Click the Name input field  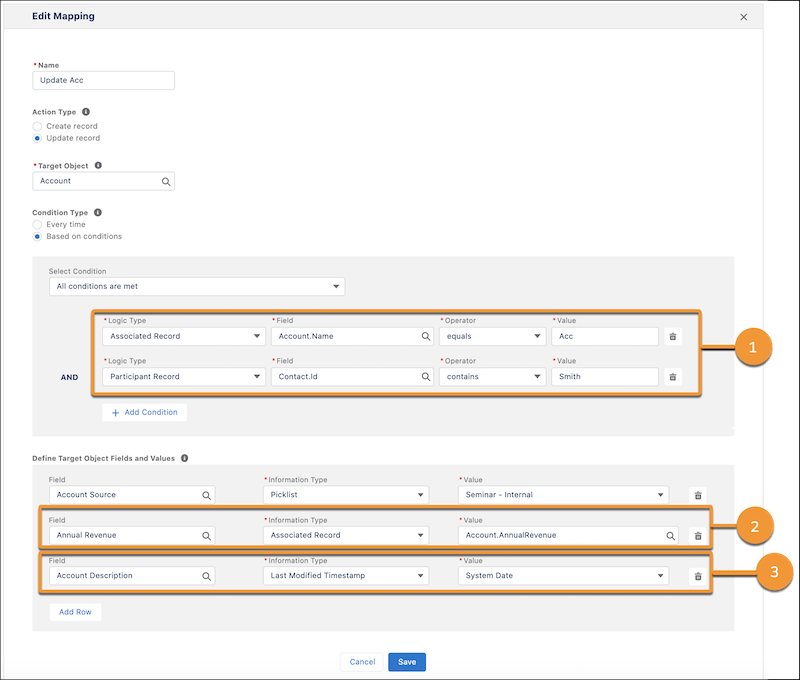[104, 80]
